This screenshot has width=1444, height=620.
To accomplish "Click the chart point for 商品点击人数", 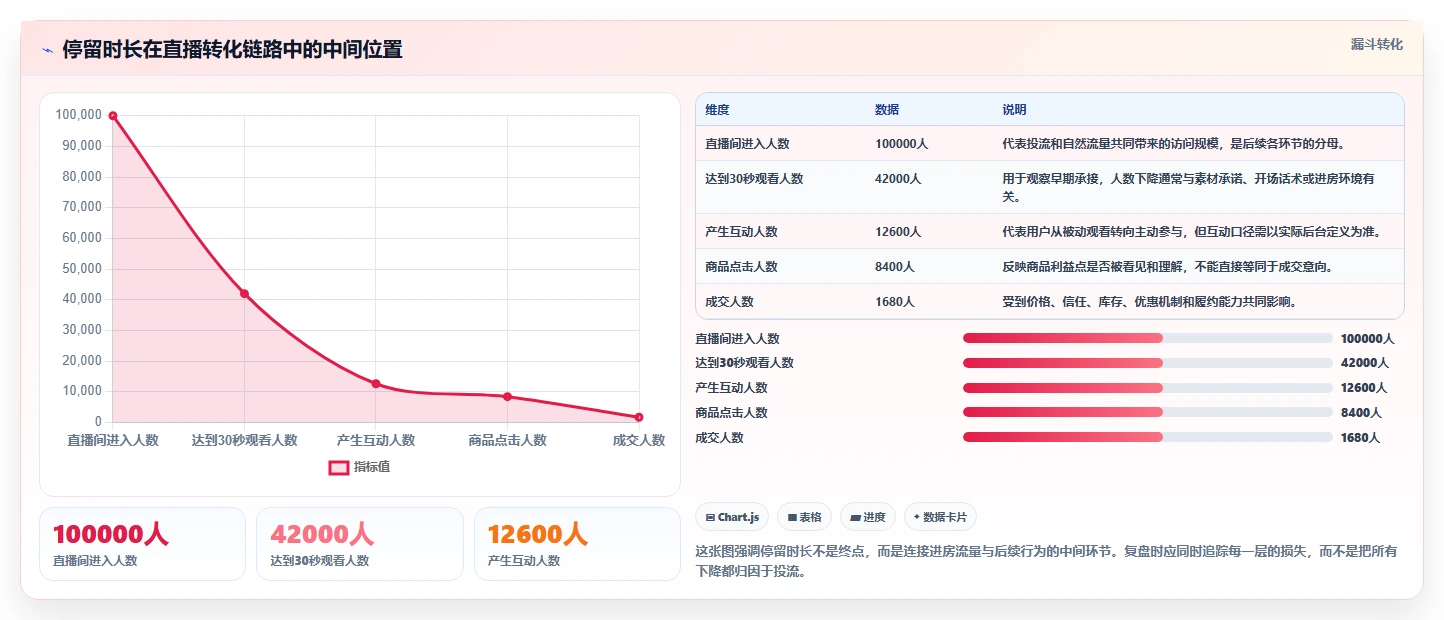I will pyautogui.click(x=507, y=397).
